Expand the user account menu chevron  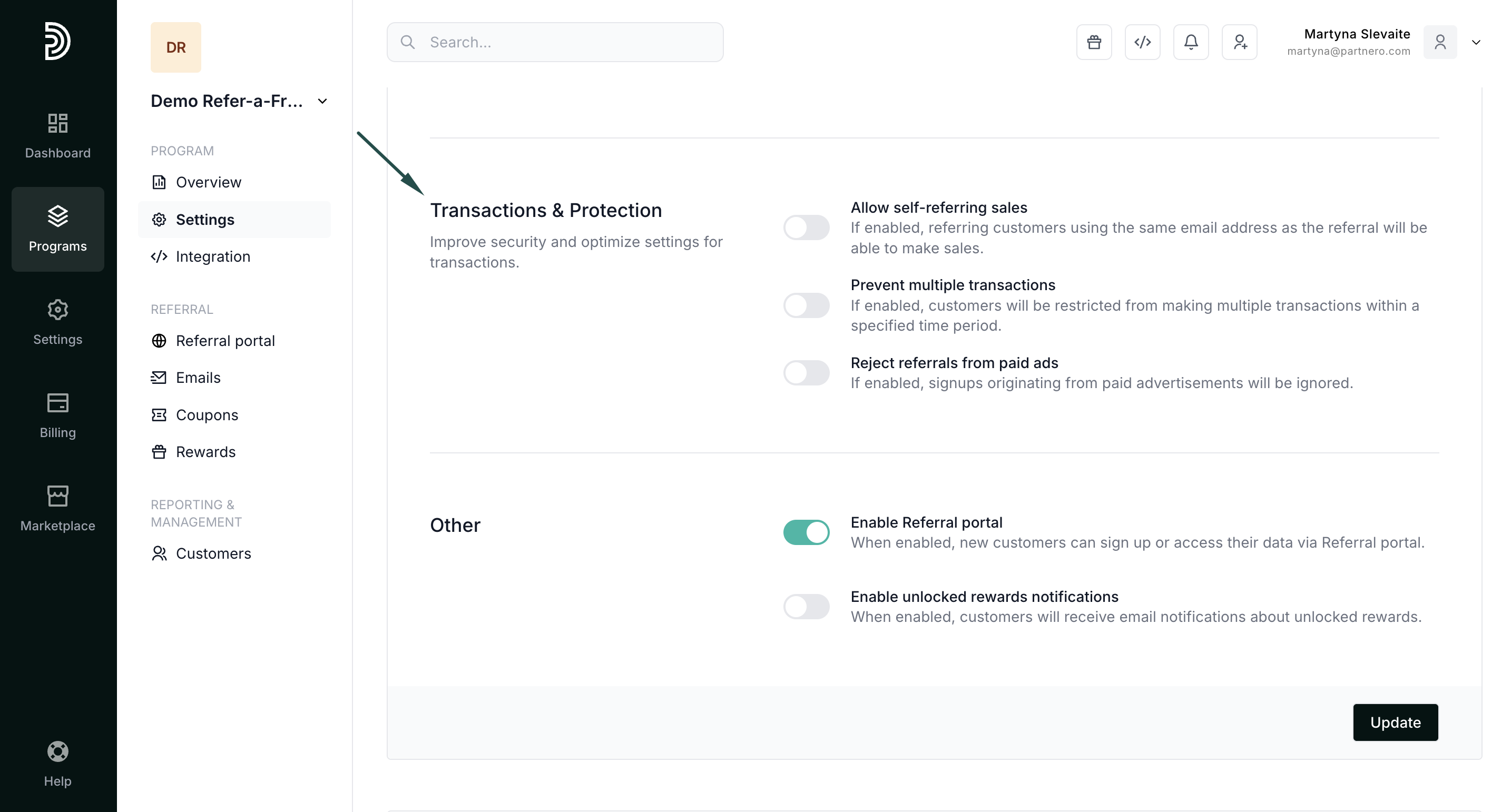tap(1476, 42)
